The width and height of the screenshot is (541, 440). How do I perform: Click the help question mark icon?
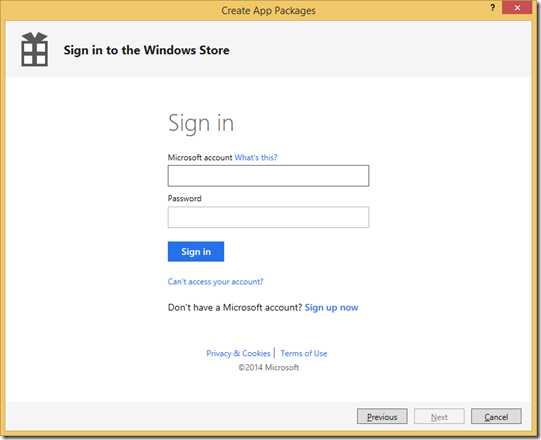point(492,8)
